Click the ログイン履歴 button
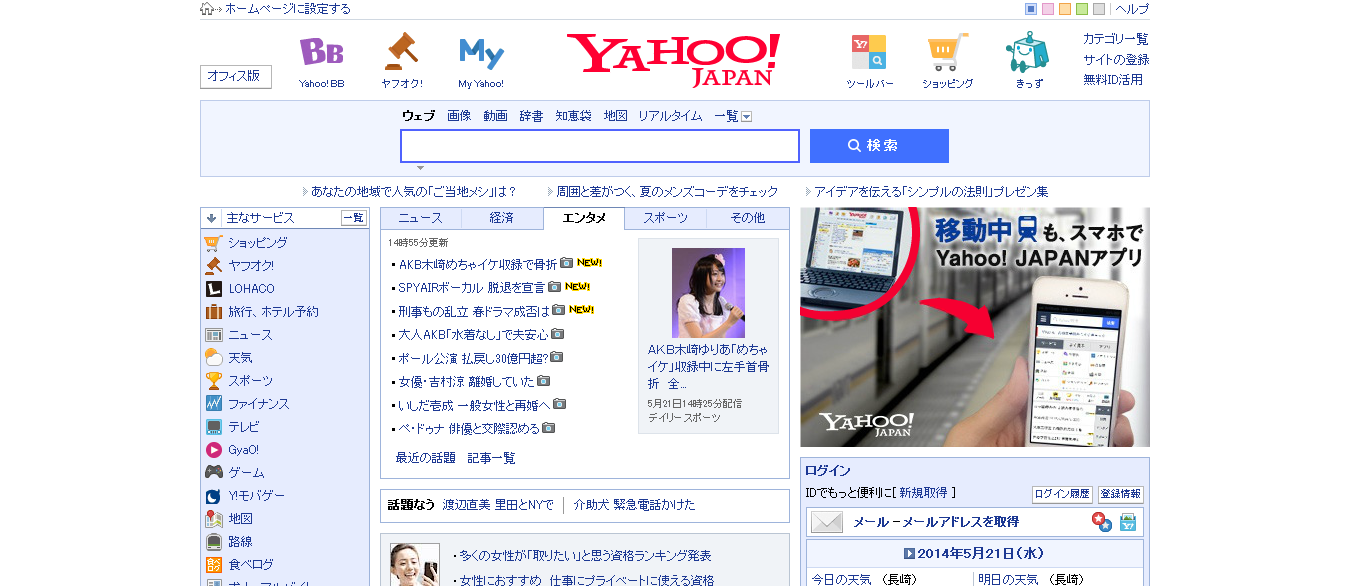The image size is (1349, 586). point(1062,494)
